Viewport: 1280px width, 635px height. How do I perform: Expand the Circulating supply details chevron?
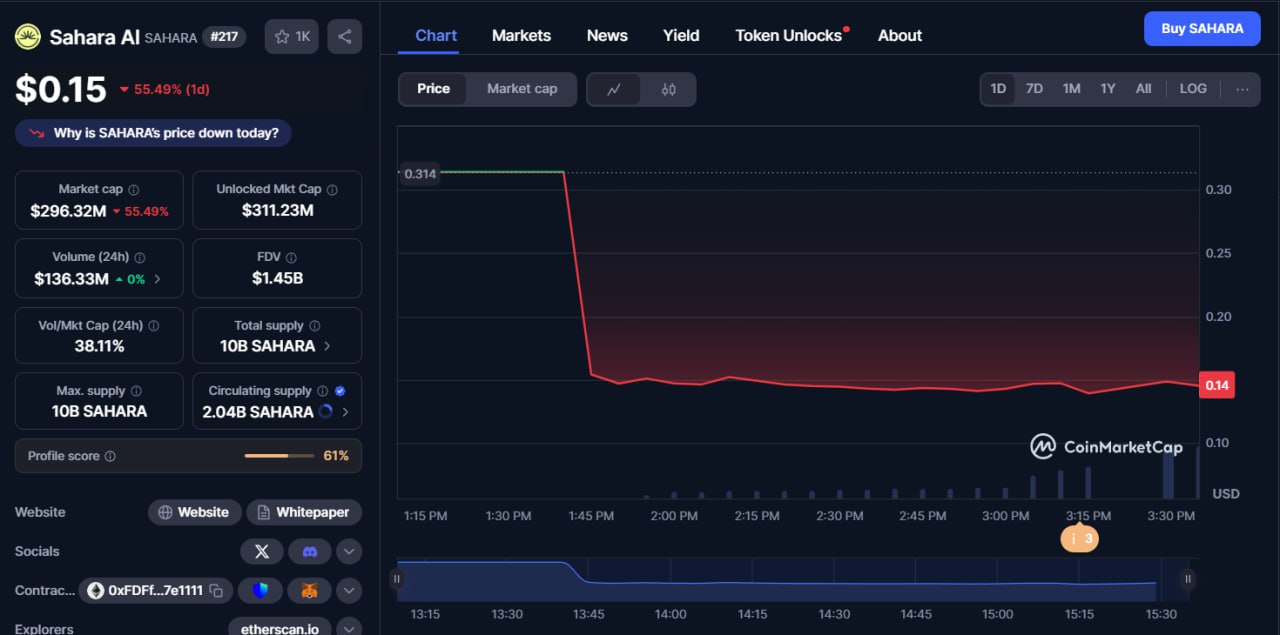coord(345,412)
